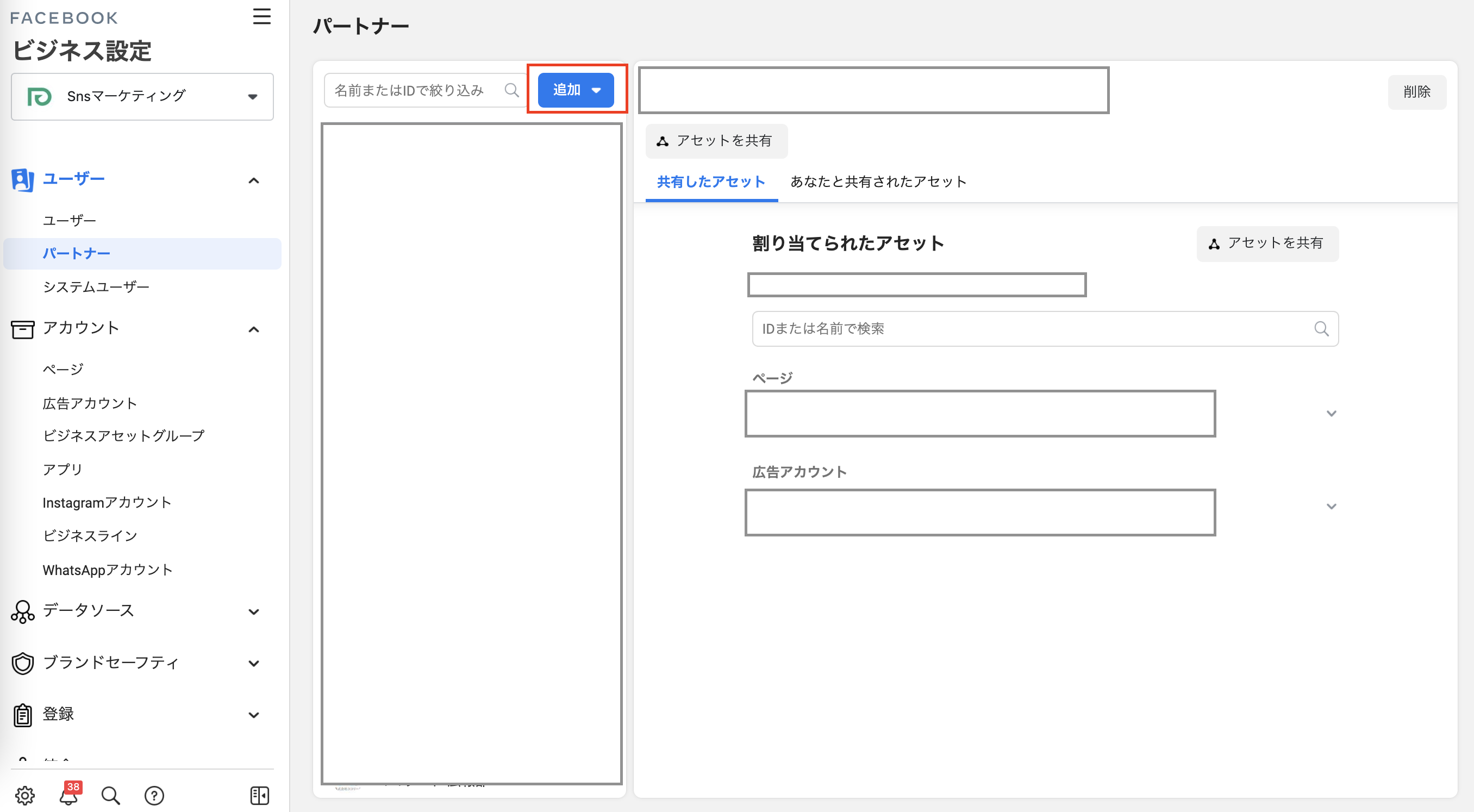The height and width of the screenshot is (812, 1474).
Task: Open the hamburger menu icon
Action: coord(261,17)
